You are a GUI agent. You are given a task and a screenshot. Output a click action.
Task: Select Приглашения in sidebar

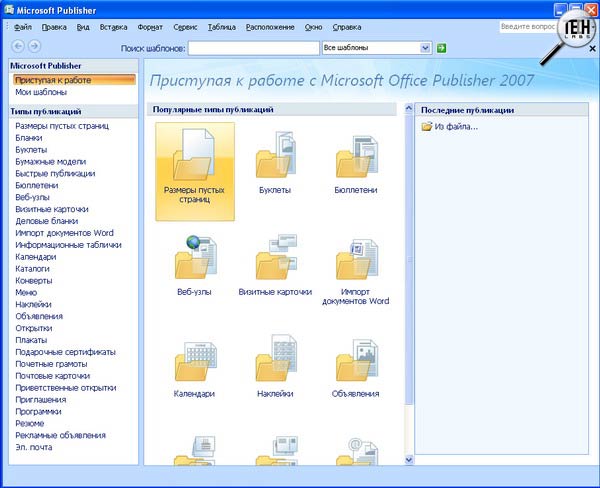(x=41, y=399)
